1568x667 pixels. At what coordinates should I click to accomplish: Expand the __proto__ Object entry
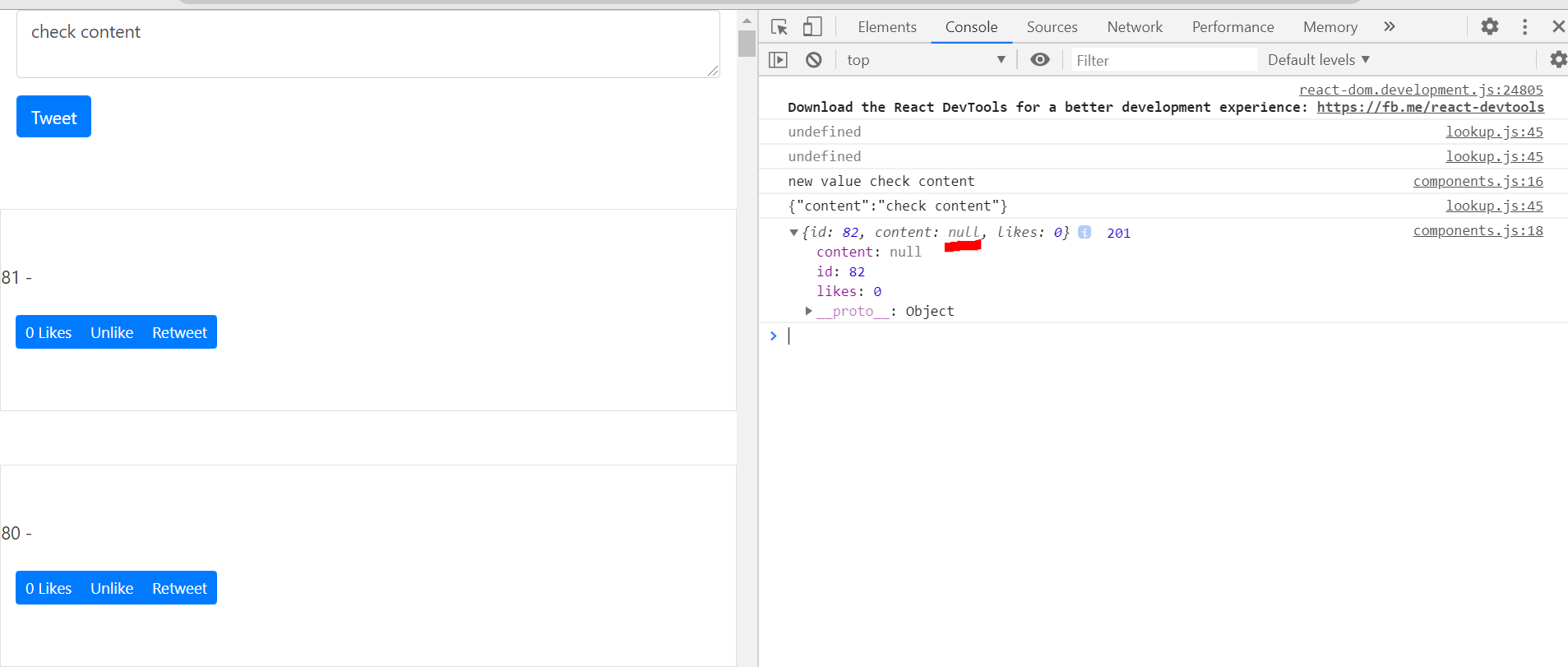click(x=809, y=311)
